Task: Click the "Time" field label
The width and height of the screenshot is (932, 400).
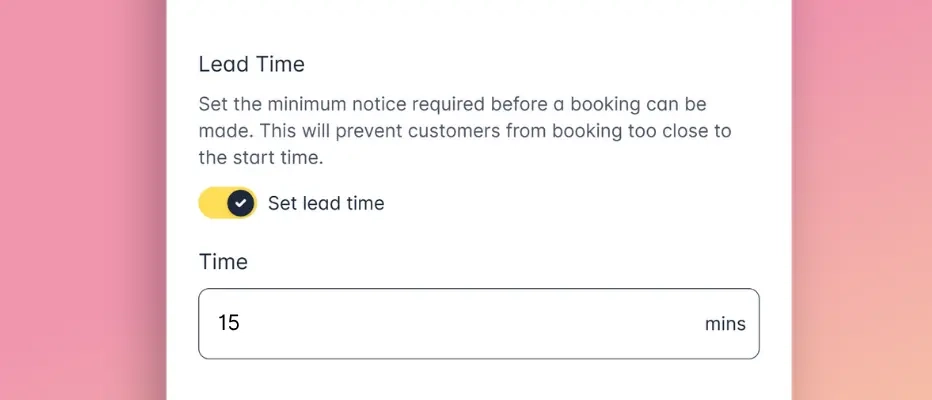Action: click(x=223, y=262)
